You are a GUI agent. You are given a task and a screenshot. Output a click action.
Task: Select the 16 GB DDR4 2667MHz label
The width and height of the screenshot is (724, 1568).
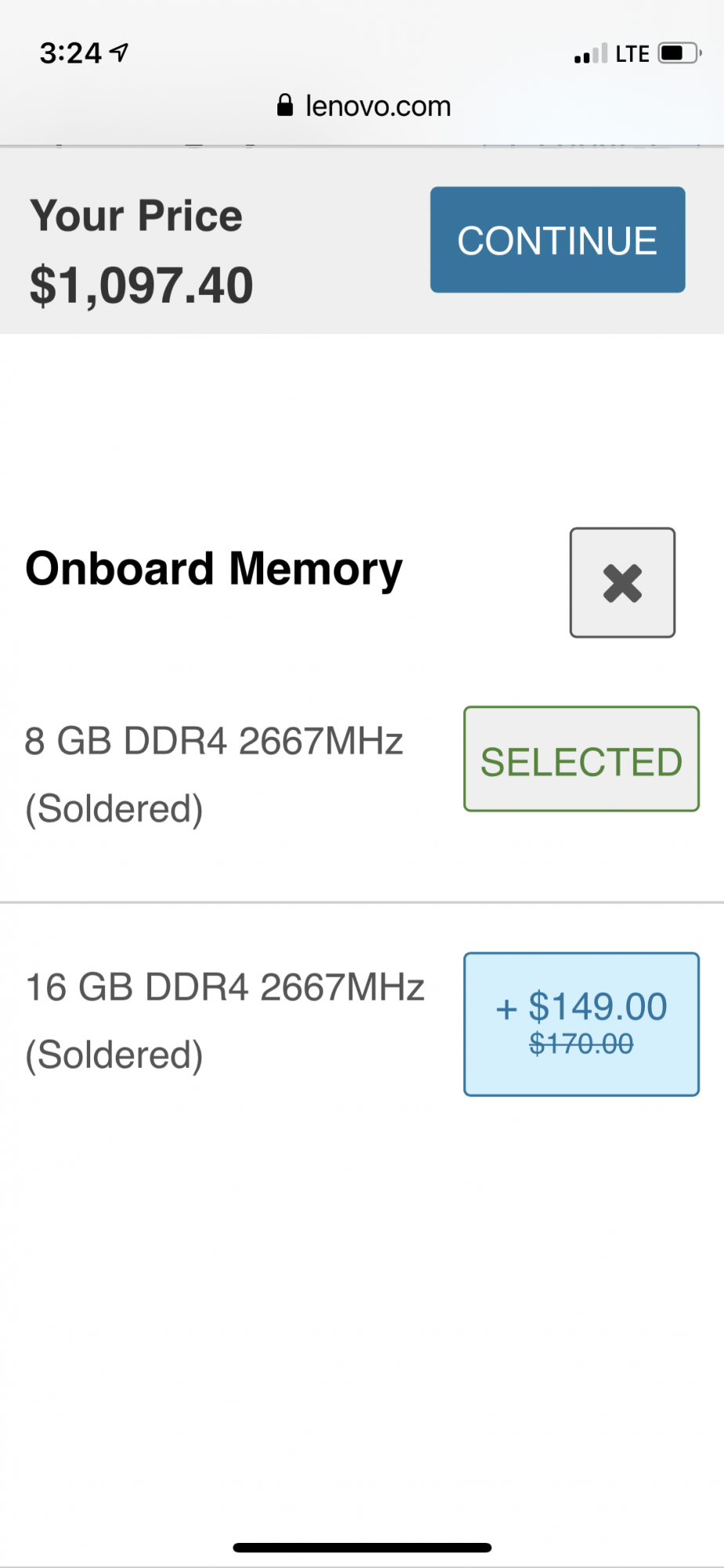pyautogui.click(x=225, y=987)
